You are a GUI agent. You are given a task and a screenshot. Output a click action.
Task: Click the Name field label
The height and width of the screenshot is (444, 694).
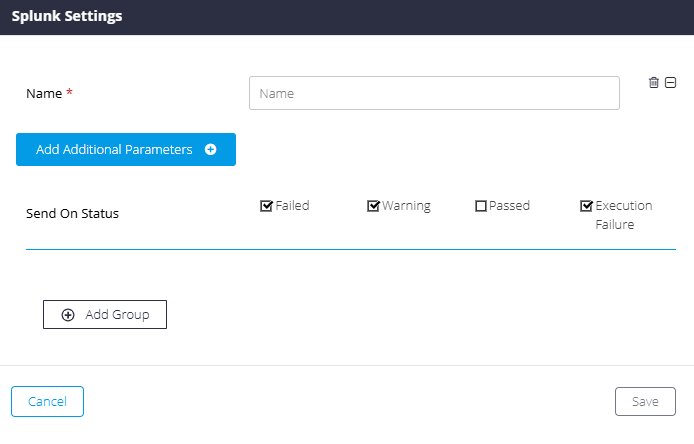point(44,93)
